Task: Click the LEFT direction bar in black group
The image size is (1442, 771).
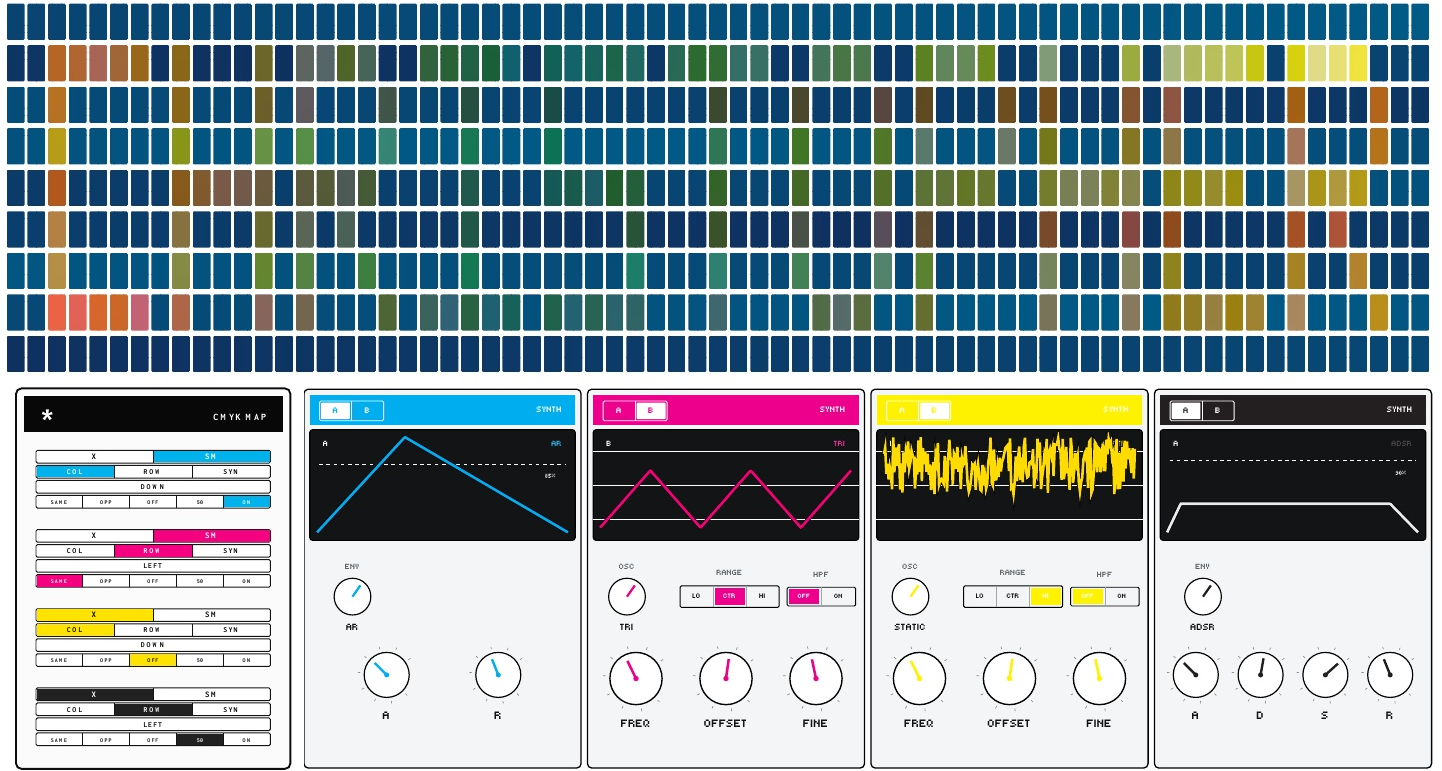Action: pos(153,724)
